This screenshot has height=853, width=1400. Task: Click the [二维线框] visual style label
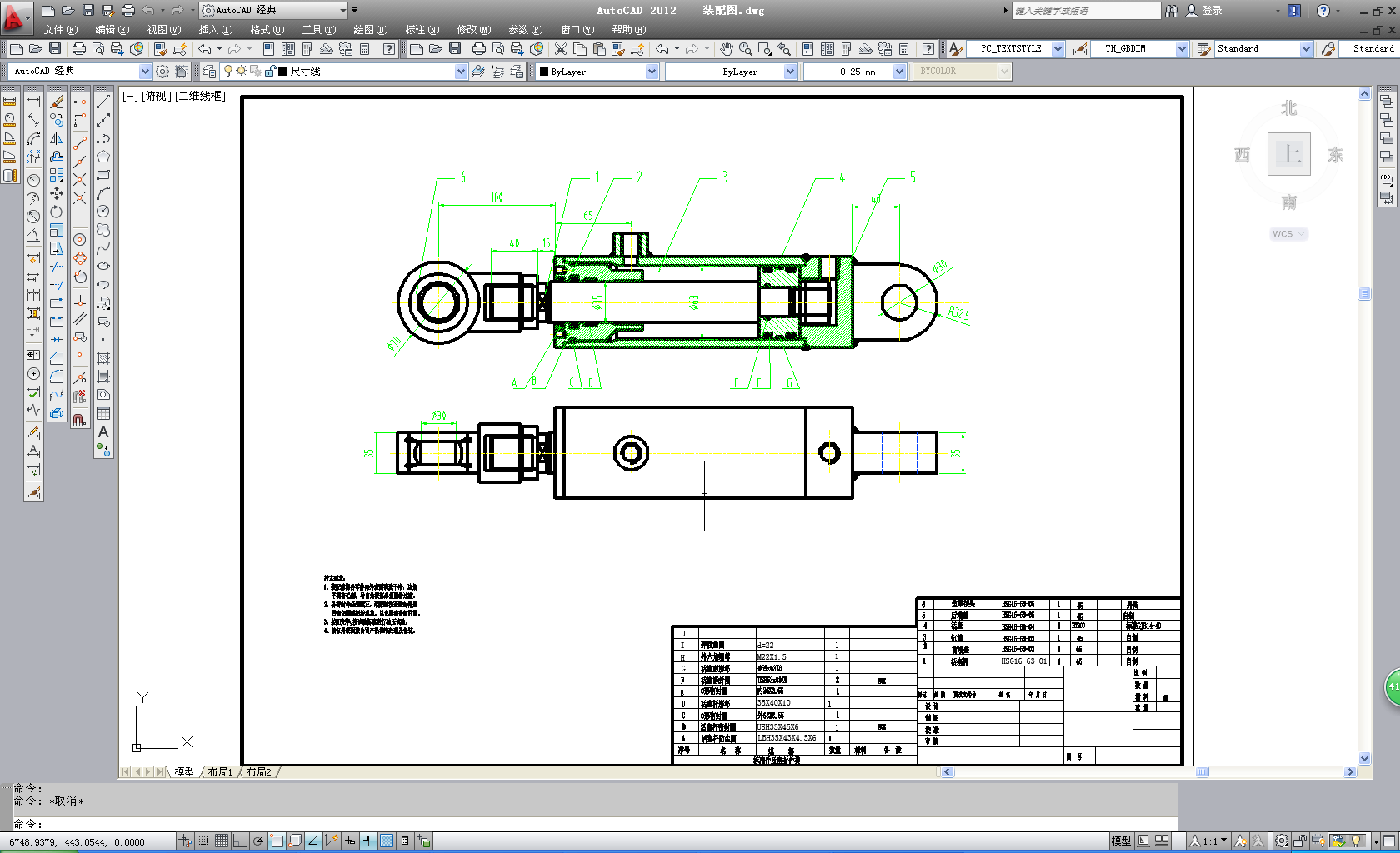pyautogui.click(x=200, y=96)
